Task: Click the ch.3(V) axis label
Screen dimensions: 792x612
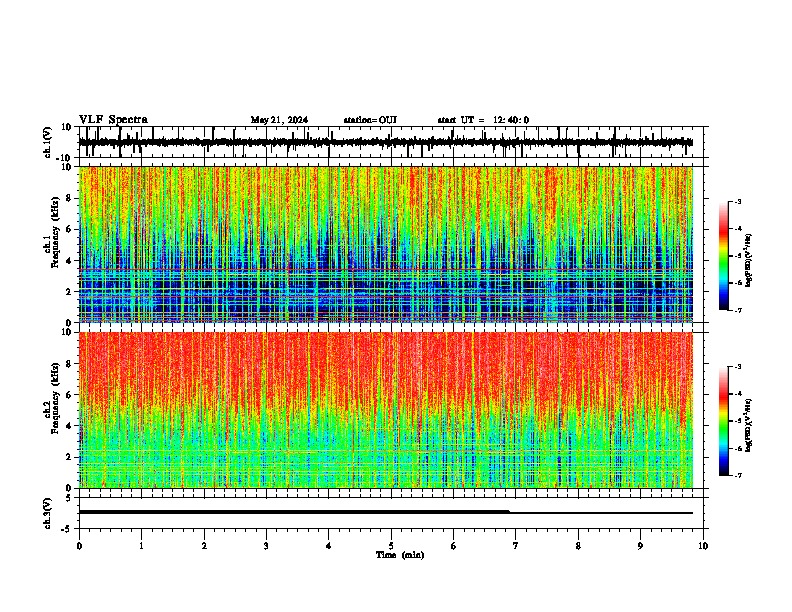Action: pyautogui.click(x=48, y=513)
